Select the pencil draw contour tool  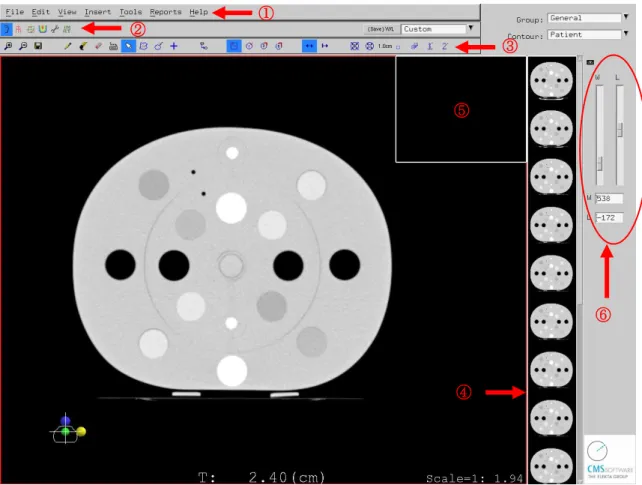coord(68,46)
